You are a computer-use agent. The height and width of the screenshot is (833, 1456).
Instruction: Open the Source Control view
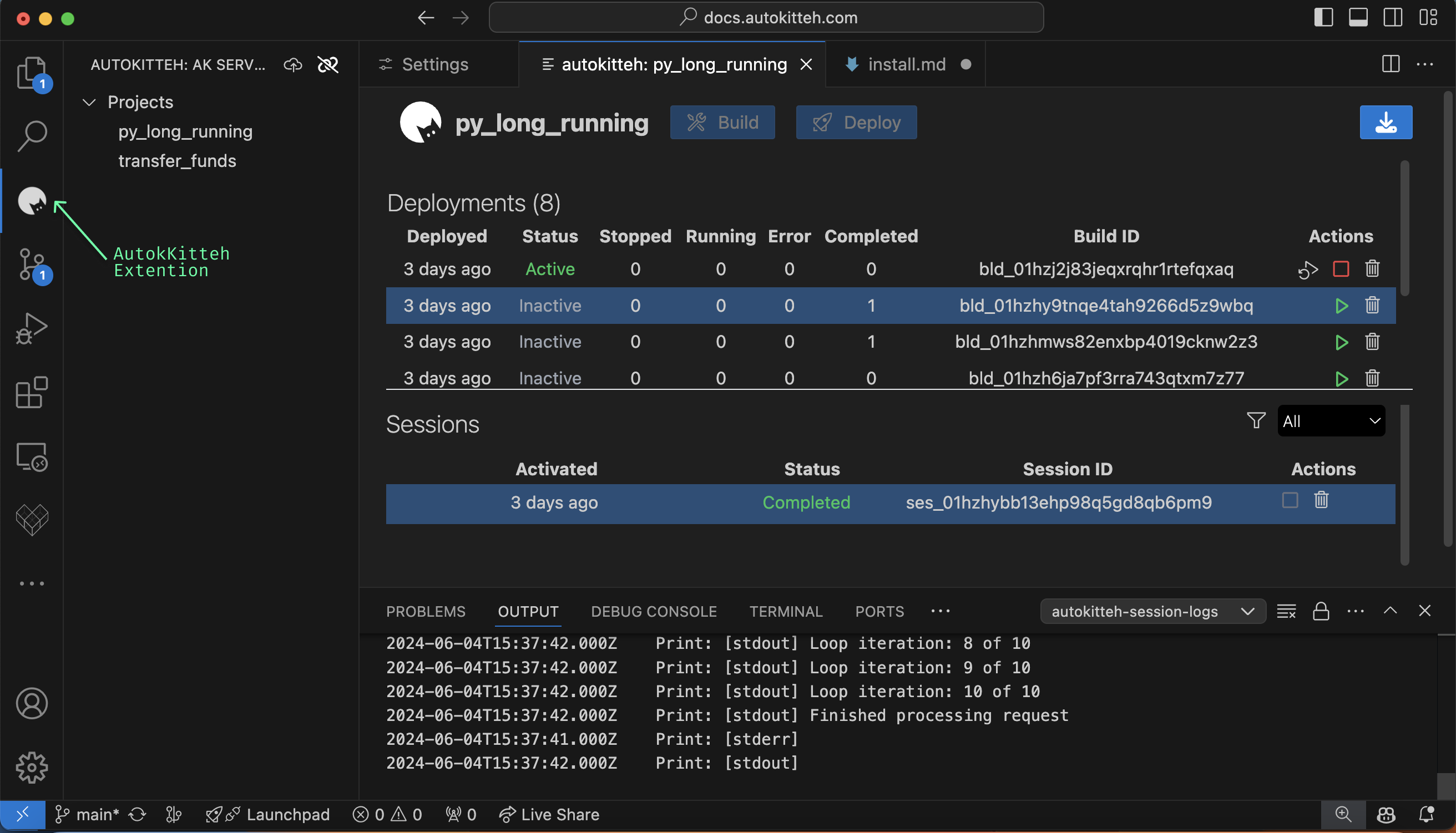pos(32,265)
